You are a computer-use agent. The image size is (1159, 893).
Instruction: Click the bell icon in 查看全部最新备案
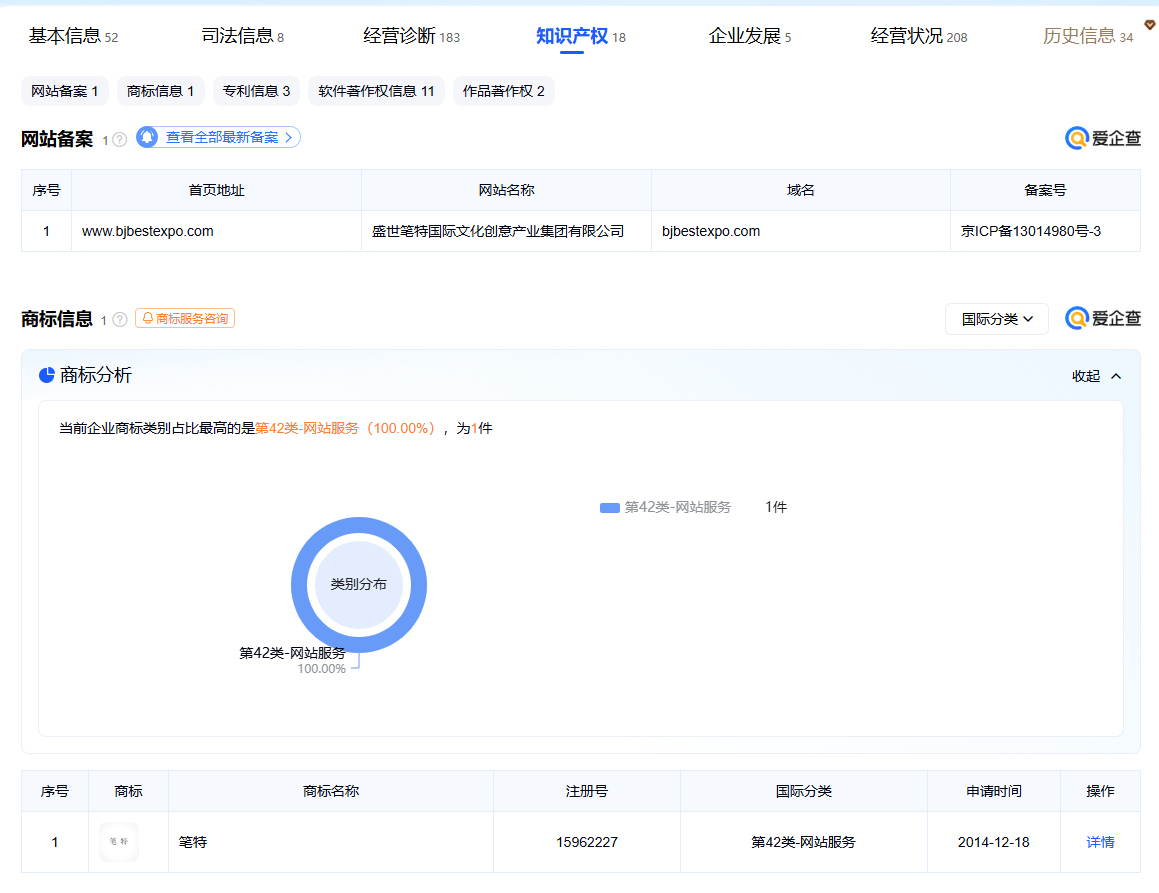coord(148,137)
